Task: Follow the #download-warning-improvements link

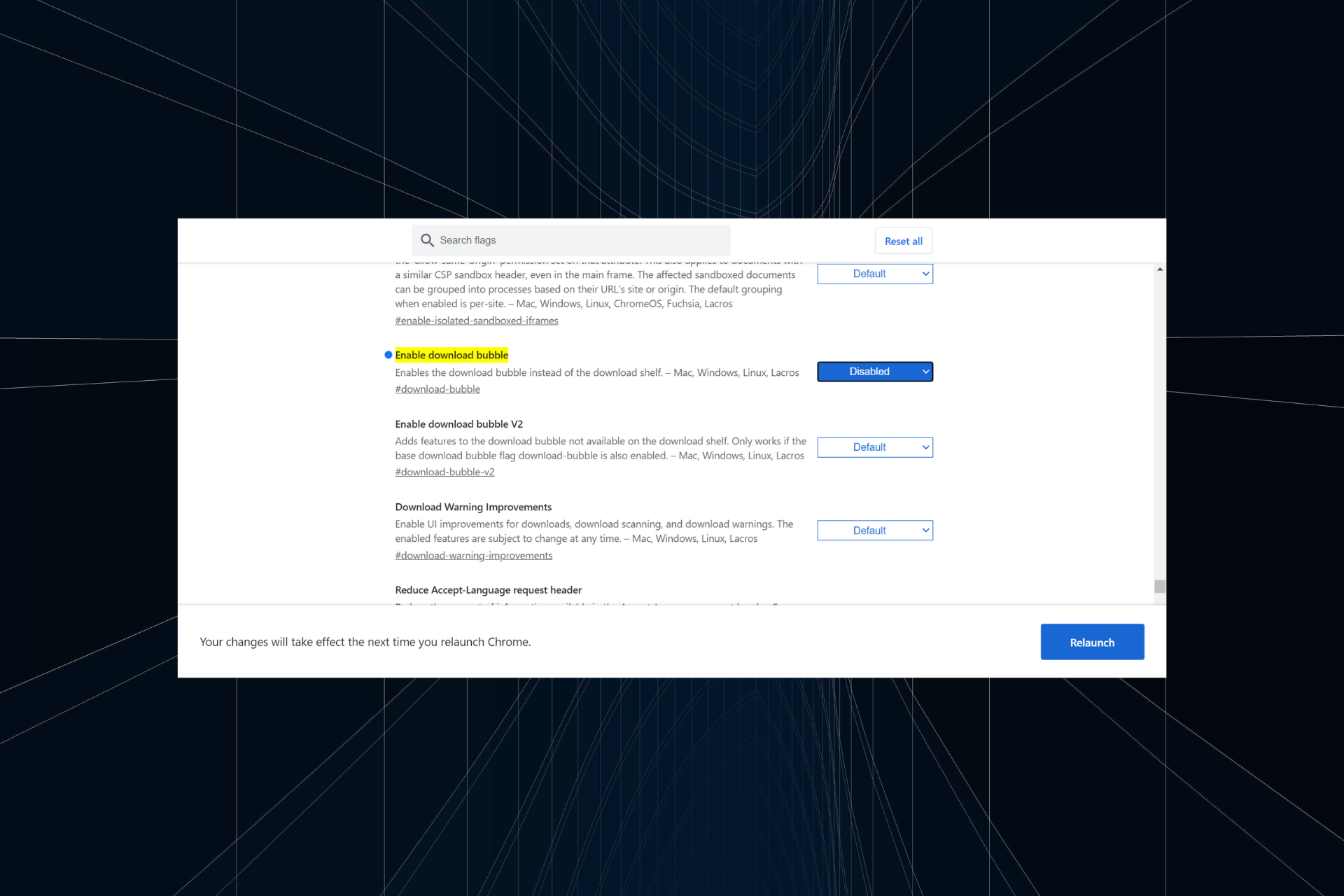Action: point(474,555)
